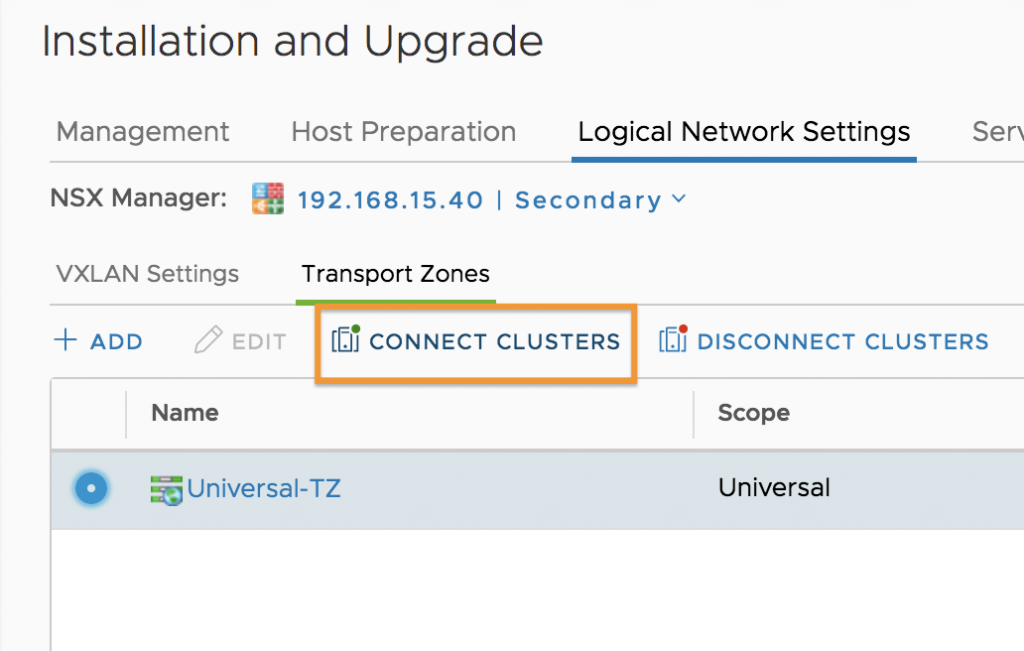Select the Logical Network Settings tab
The image size is (1024, 651).
coord(744,132)
